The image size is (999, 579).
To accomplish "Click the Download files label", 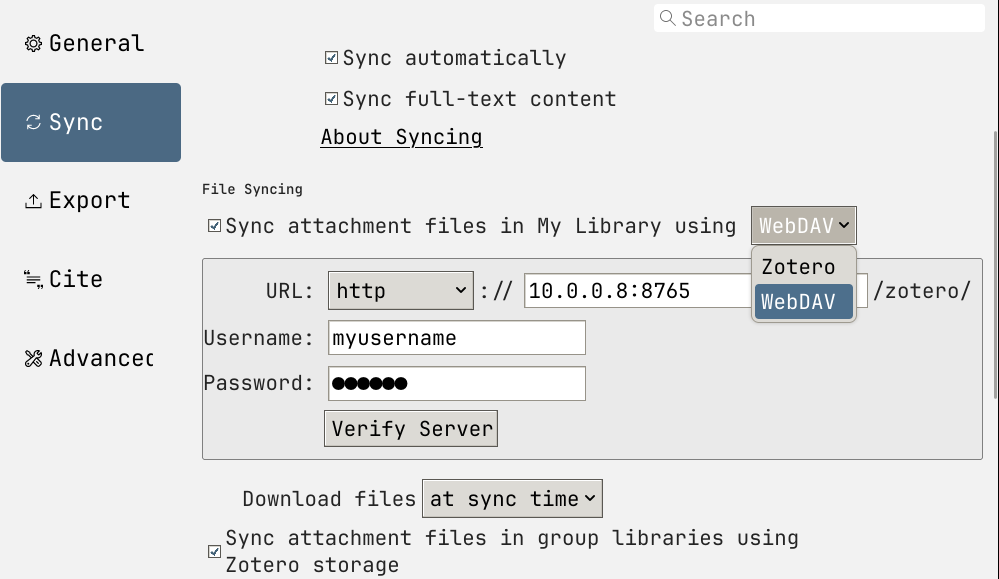I will 329,499.
